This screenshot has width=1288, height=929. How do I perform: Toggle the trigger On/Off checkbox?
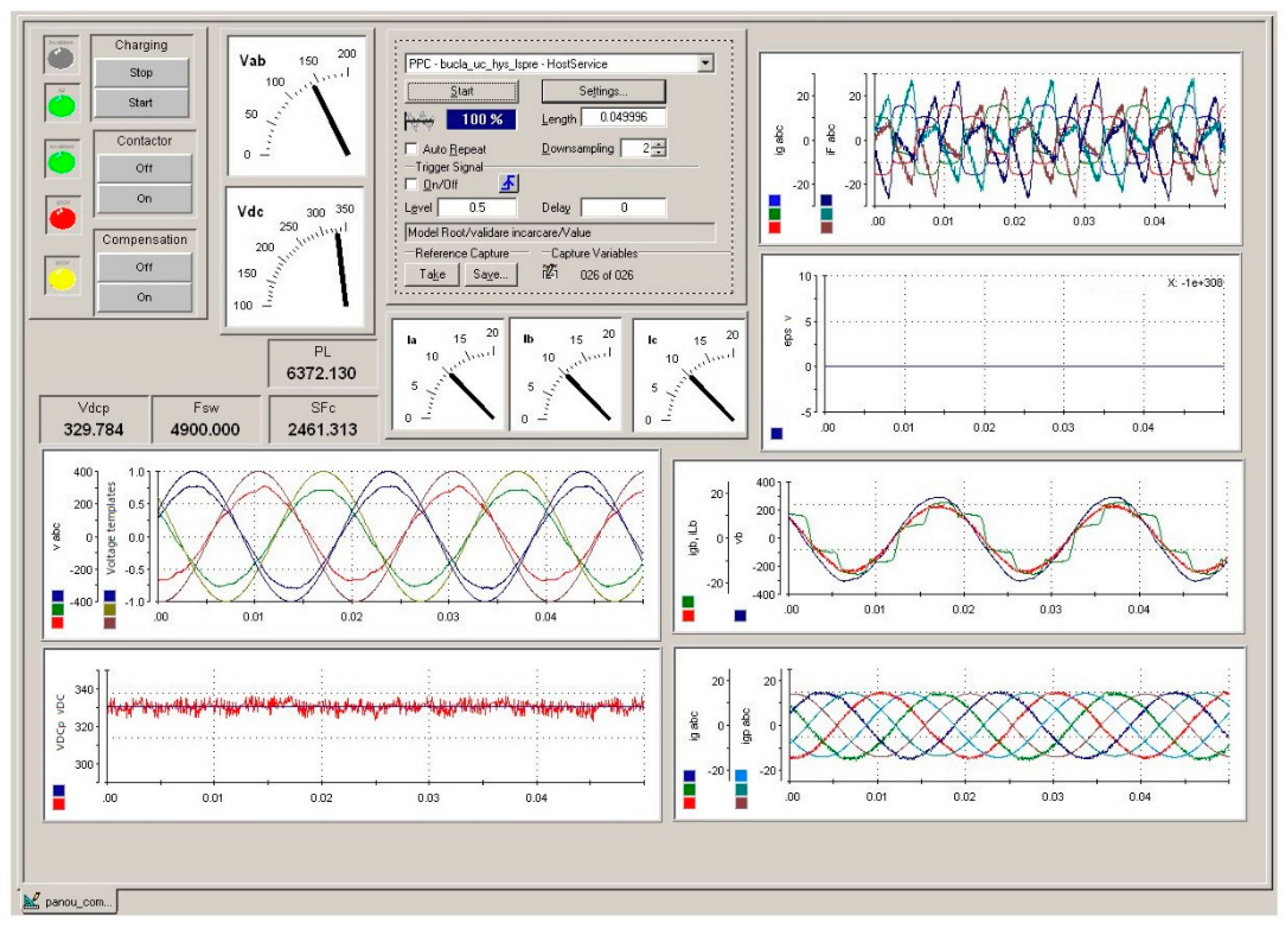click(411, 184)
